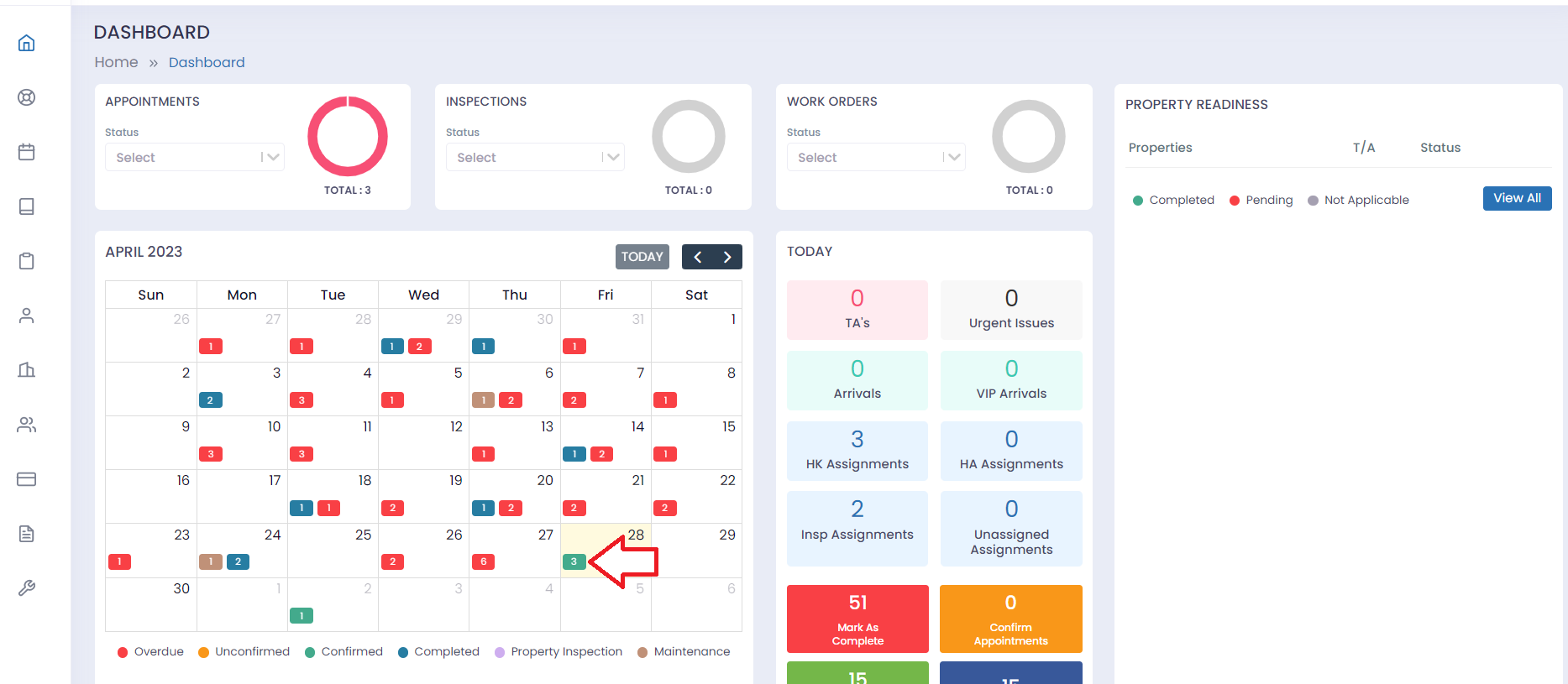Open the buildings icon in the sidebar
Viewport: 1568px width, 684px height.
point(27,370)
